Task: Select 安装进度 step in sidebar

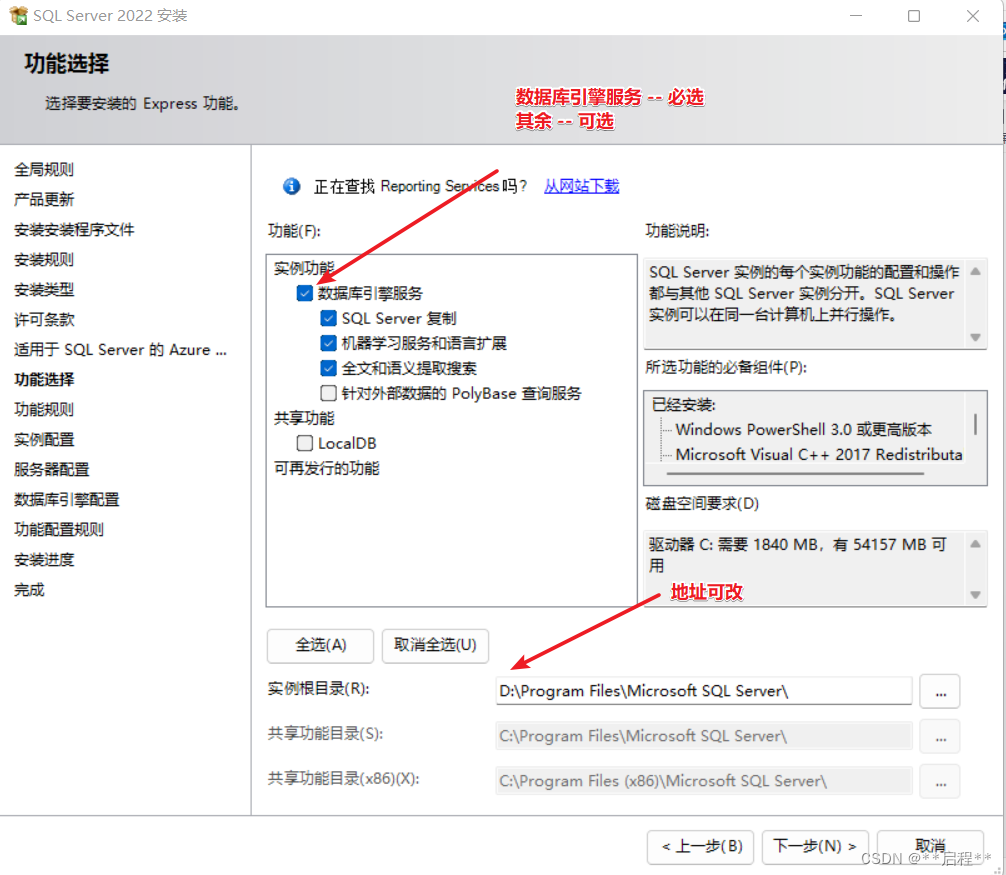Action: coord(44,560)
